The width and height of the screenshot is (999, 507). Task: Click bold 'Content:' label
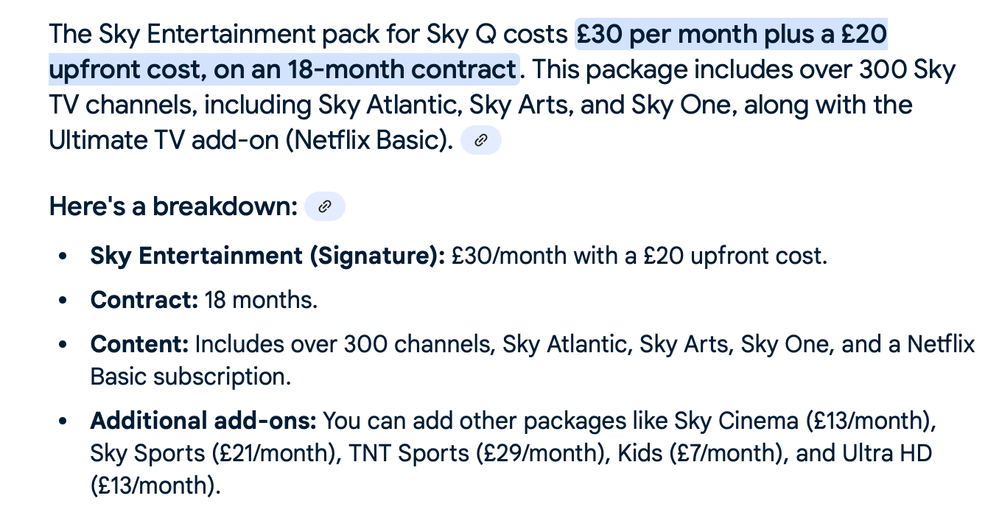(x=140, y=344)
